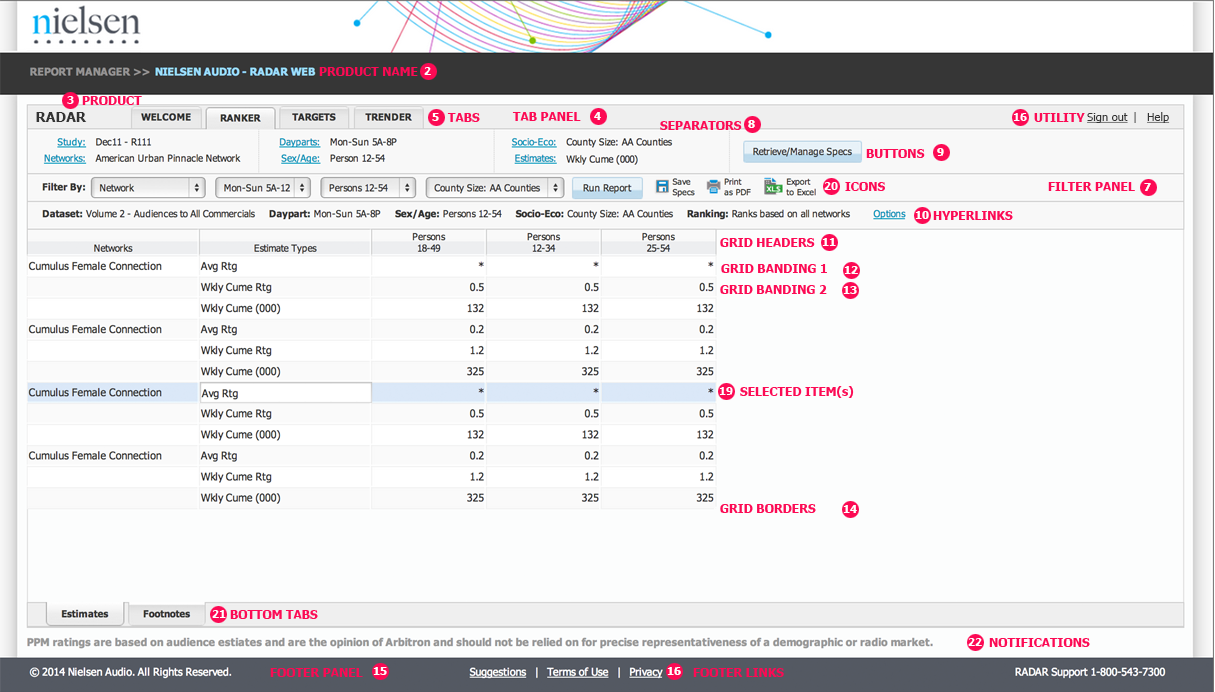The width and height of the screenshot is (1215, 692).
Task: Click the RADAR product title
Action: click(61, 117)
